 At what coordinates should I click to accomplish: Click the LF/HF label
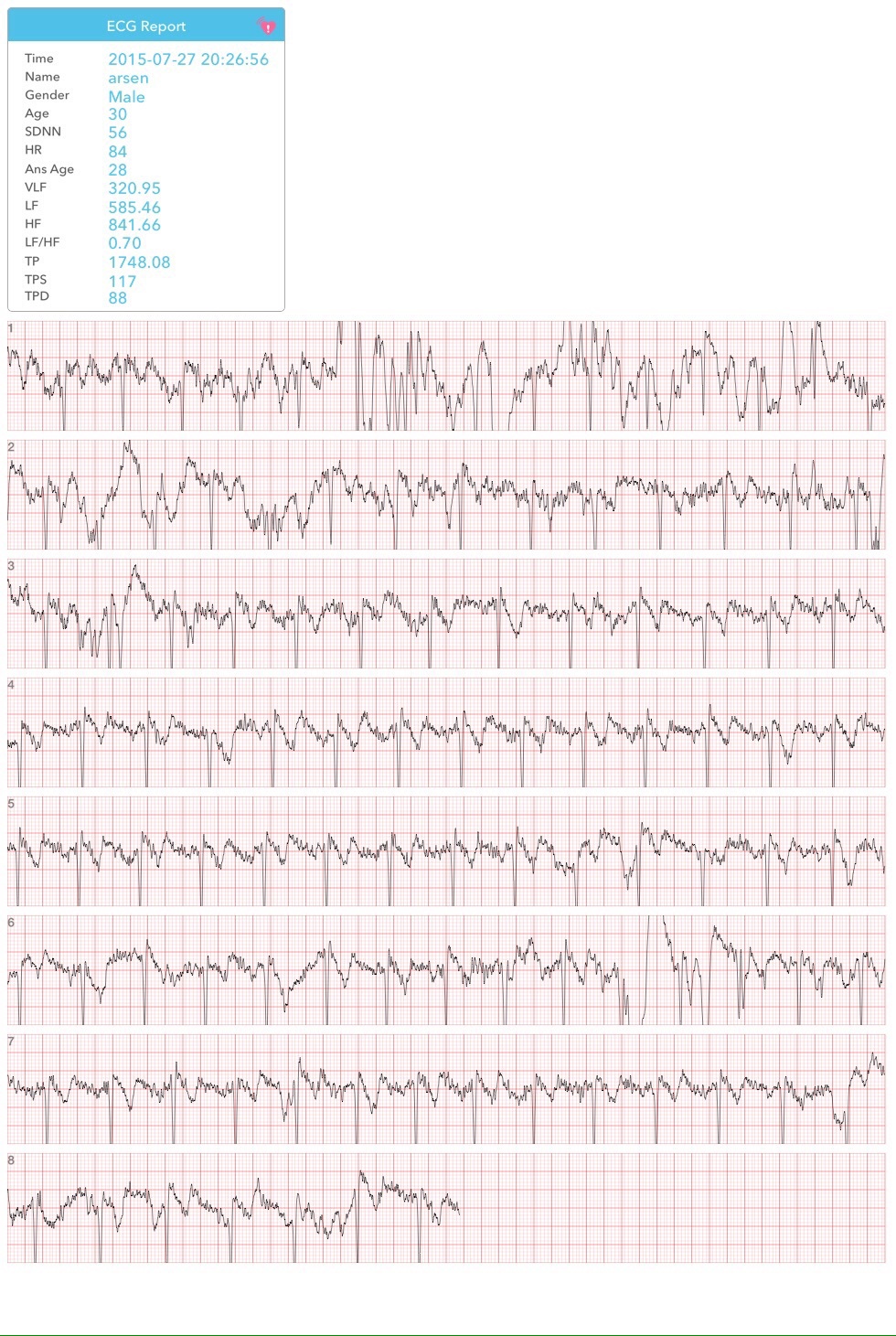click(x=42, y=242)
